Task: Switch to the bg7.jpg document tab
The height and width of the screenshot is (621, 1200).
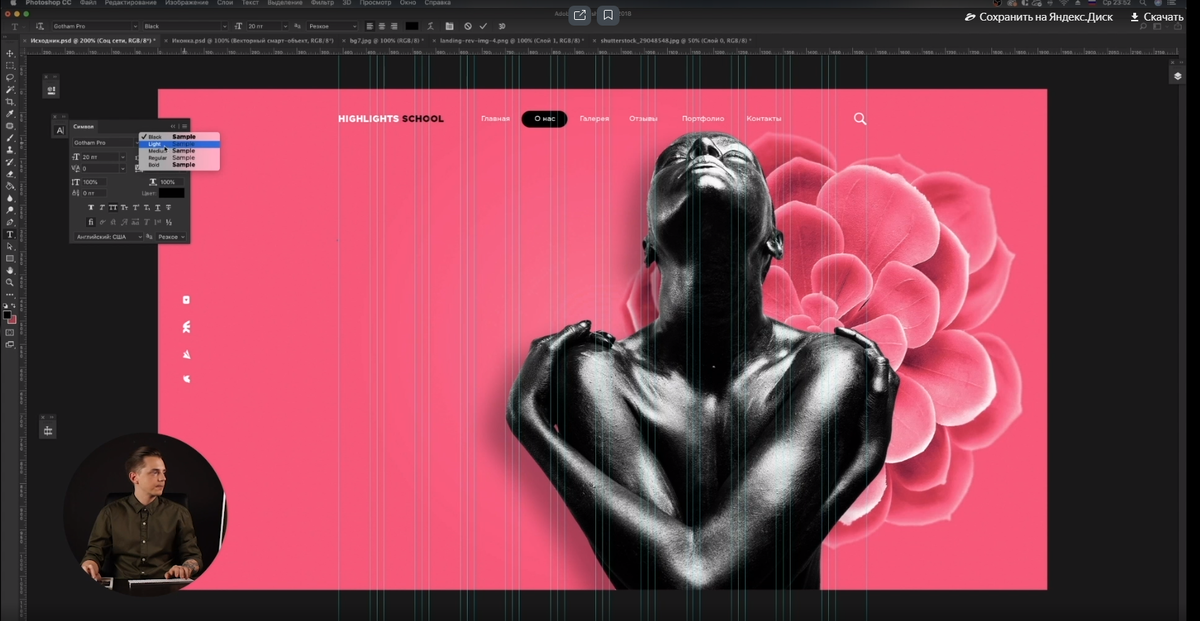Action: coord(386,41)
